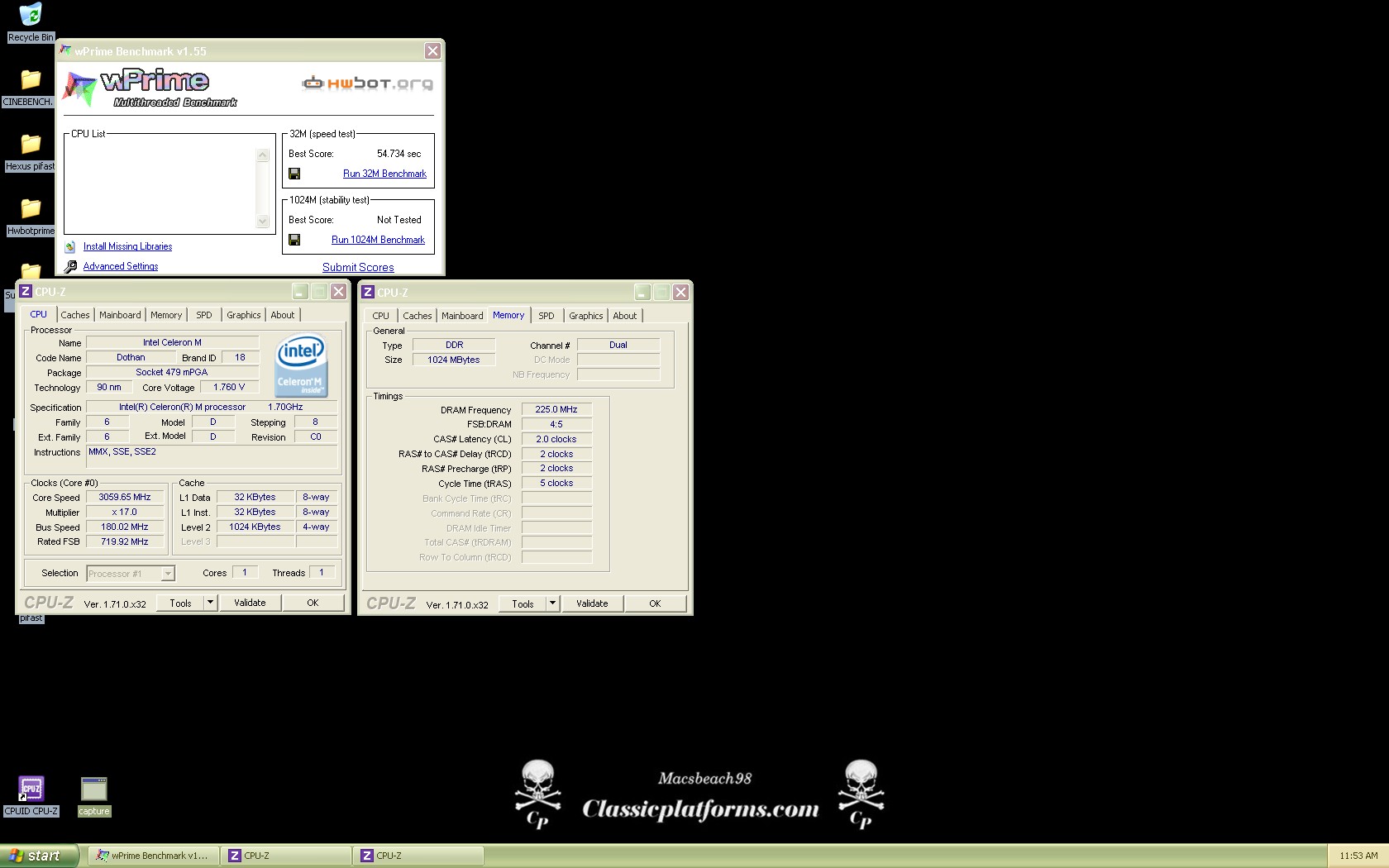Select SPD tab in right CPU-Z window
This screenshot has width=1389, height=868.
click(547, 316)
